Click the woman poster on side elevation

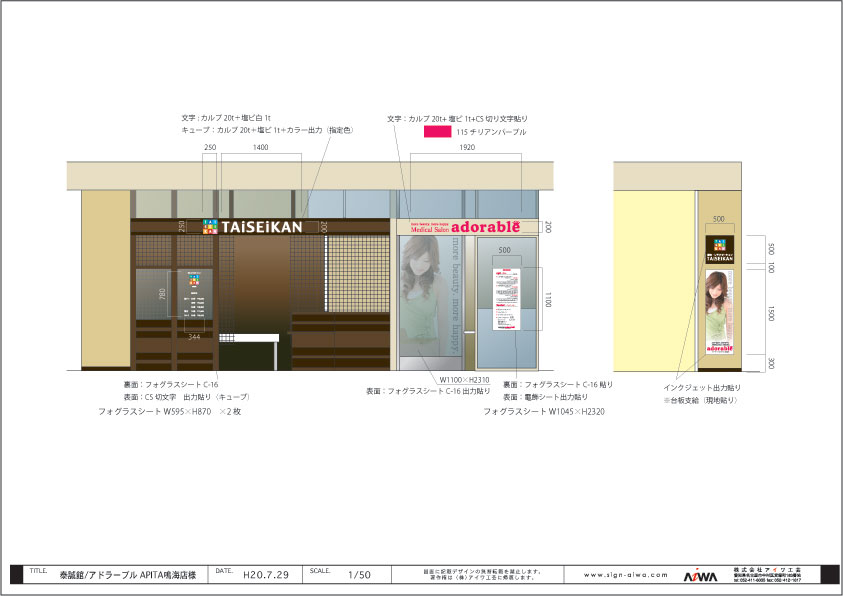coord(719,312)
